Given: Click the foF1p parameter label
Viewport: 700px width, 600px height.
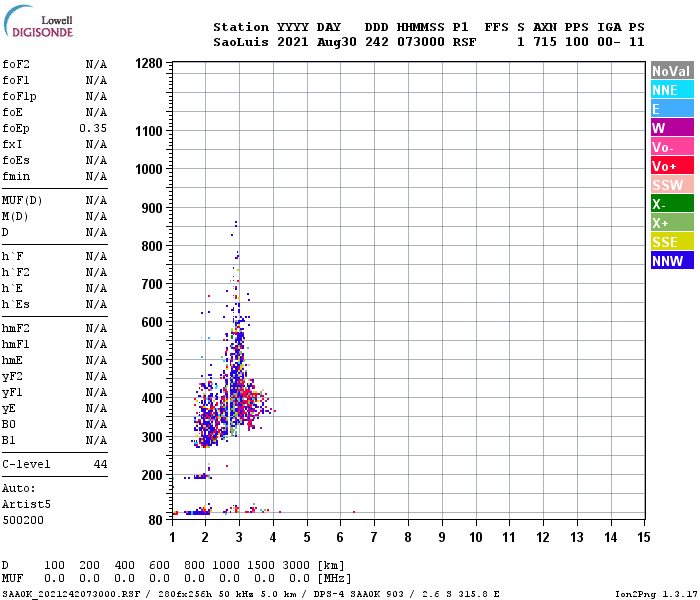Looking at the screenshot, I should pyautogui.click(x=19, y=96).
